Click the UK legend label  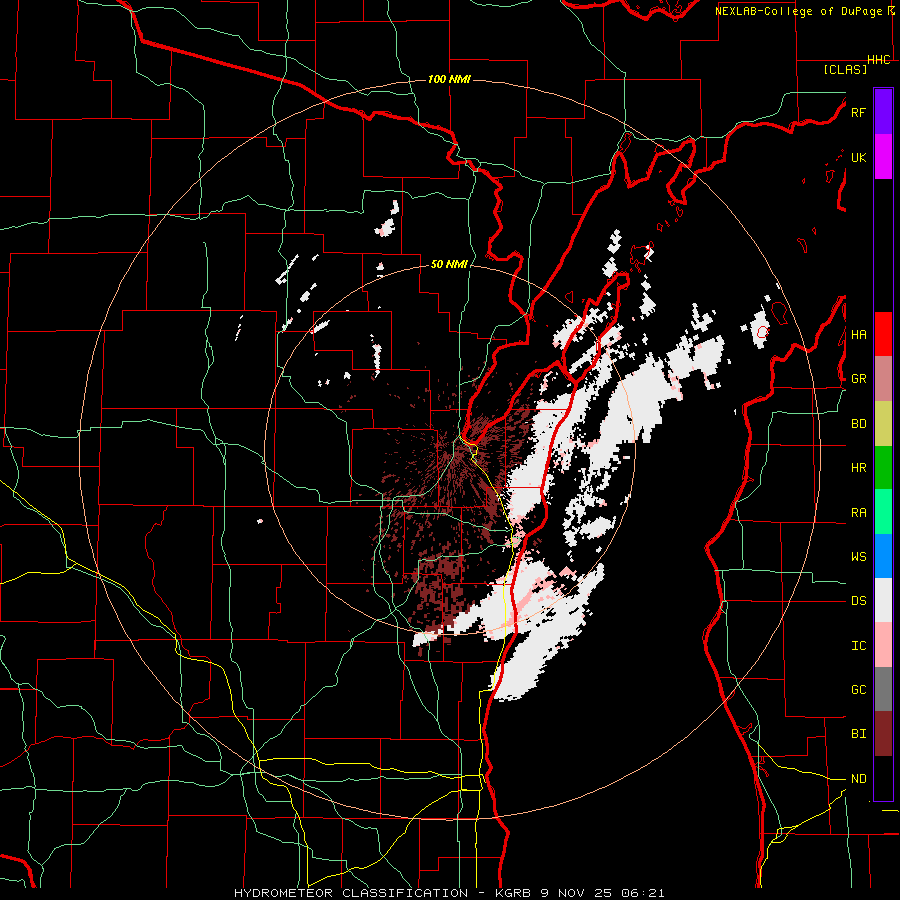coord(858,157)
